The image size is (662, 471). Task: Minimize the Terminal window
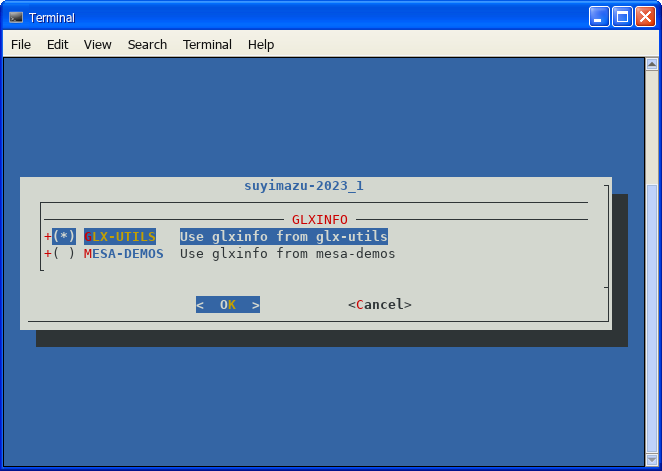coord(598,17)
